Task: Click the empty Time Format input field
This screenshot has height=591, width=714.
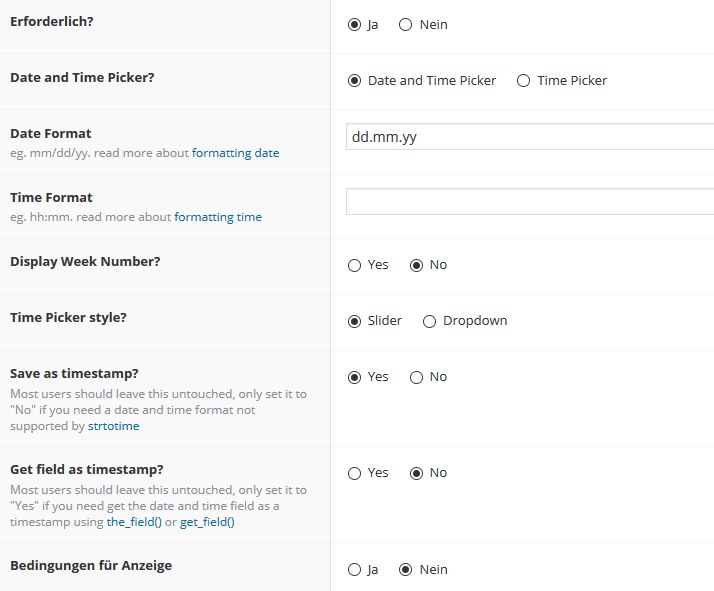Action: click(530, 201)
